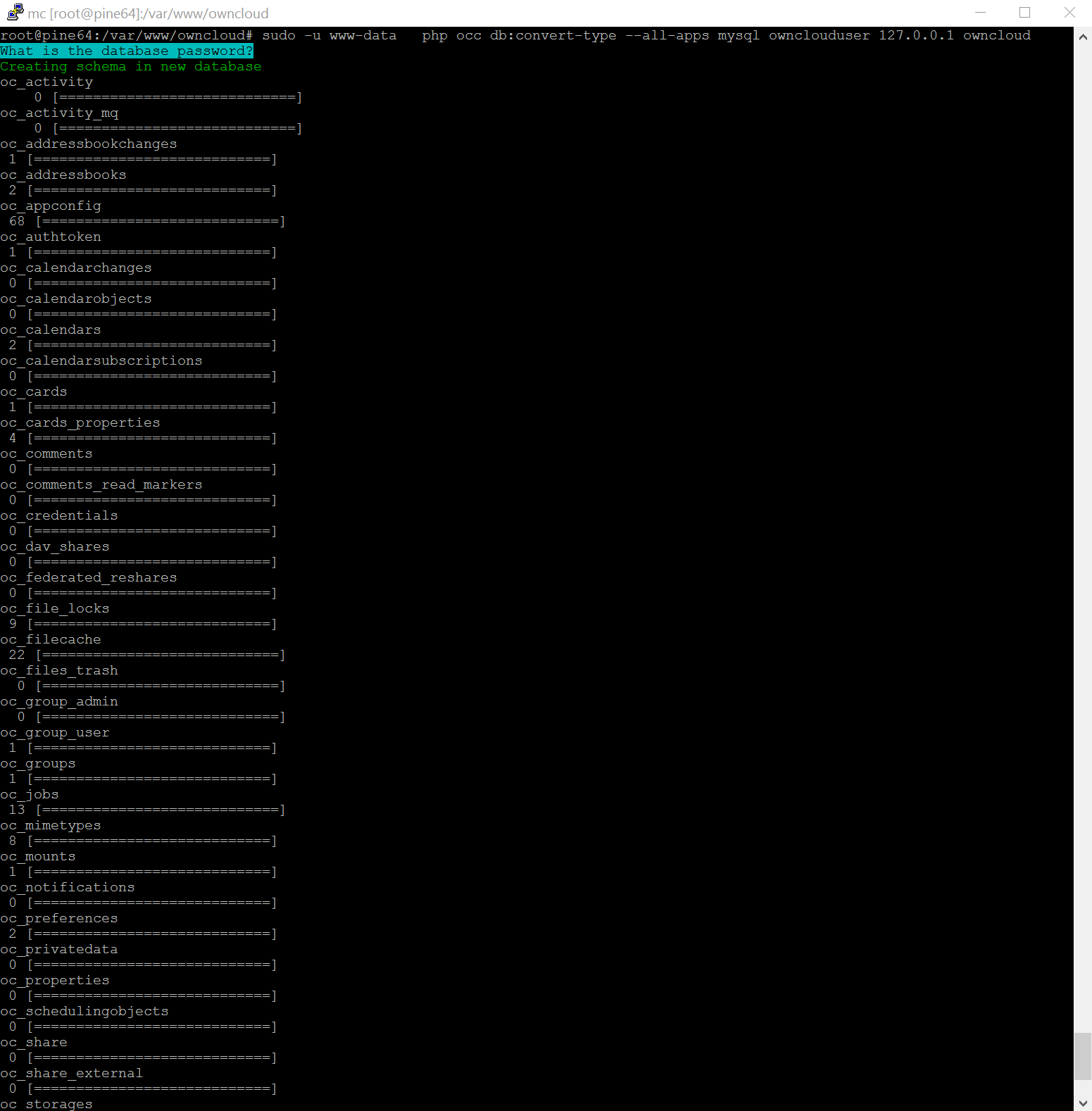Minimize the terminal window
This screenshot has width=1092, height=1111.
pos(980,13)
